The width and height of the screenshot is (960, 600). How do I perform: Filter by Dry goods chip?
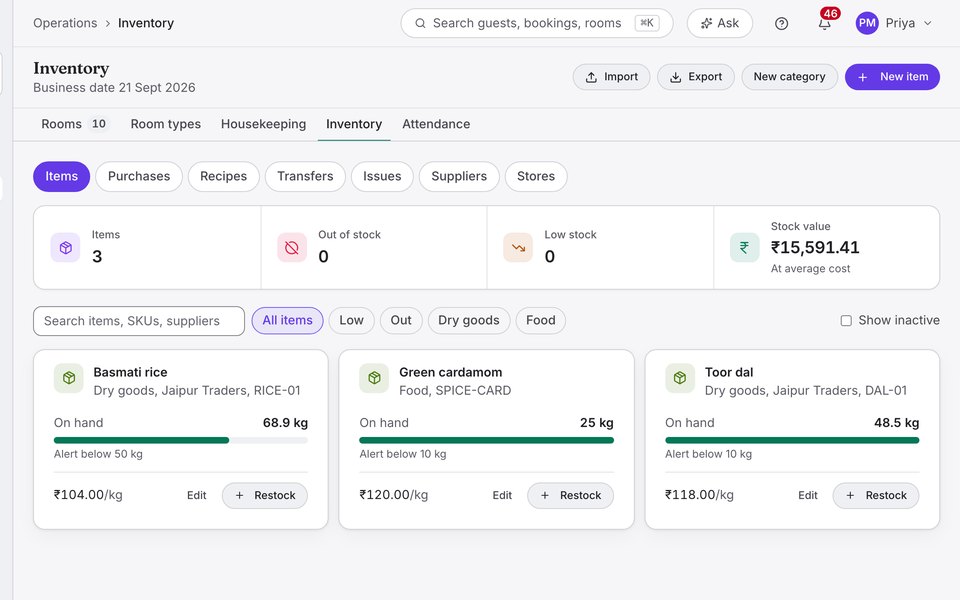pyautogui.click(x=469, y=321)
